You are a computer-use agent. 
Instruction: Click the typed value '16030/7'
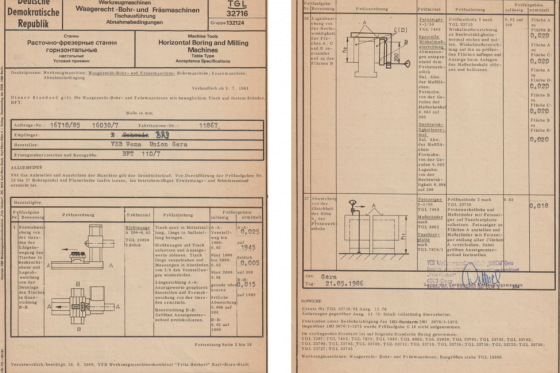point(105,125)
